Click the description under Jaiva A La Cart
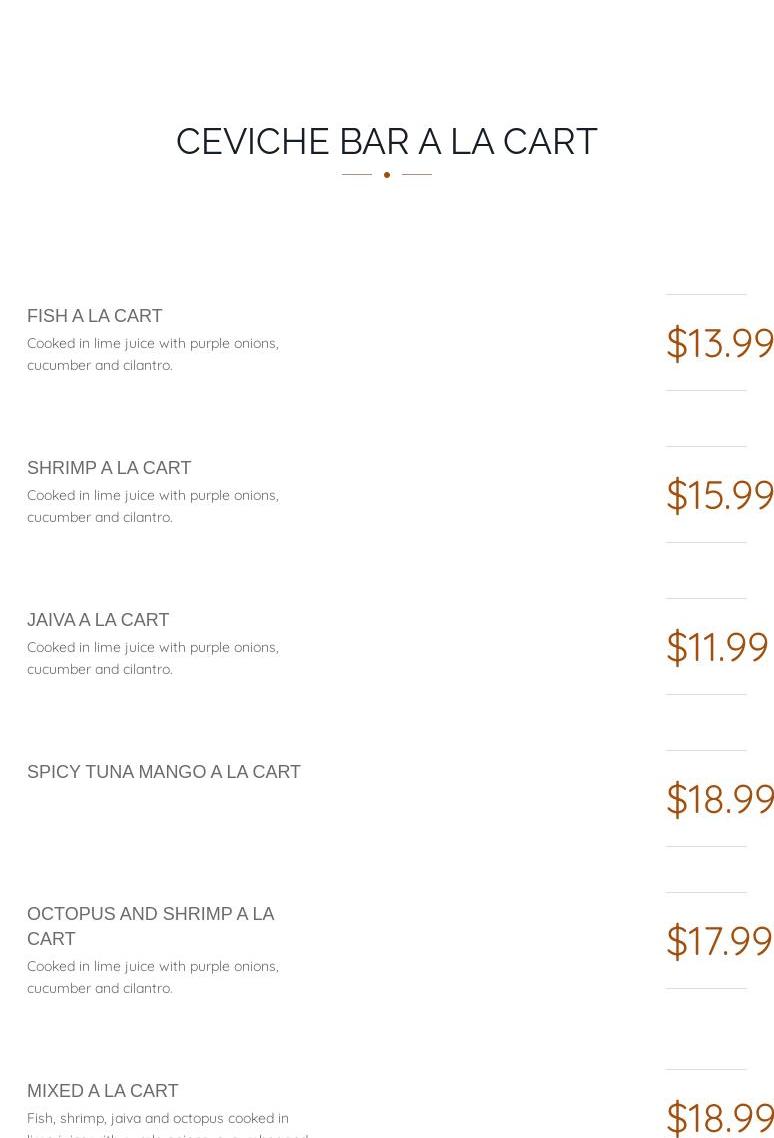The width and height of the screenshot is (774, 1138). coord(153,658)
